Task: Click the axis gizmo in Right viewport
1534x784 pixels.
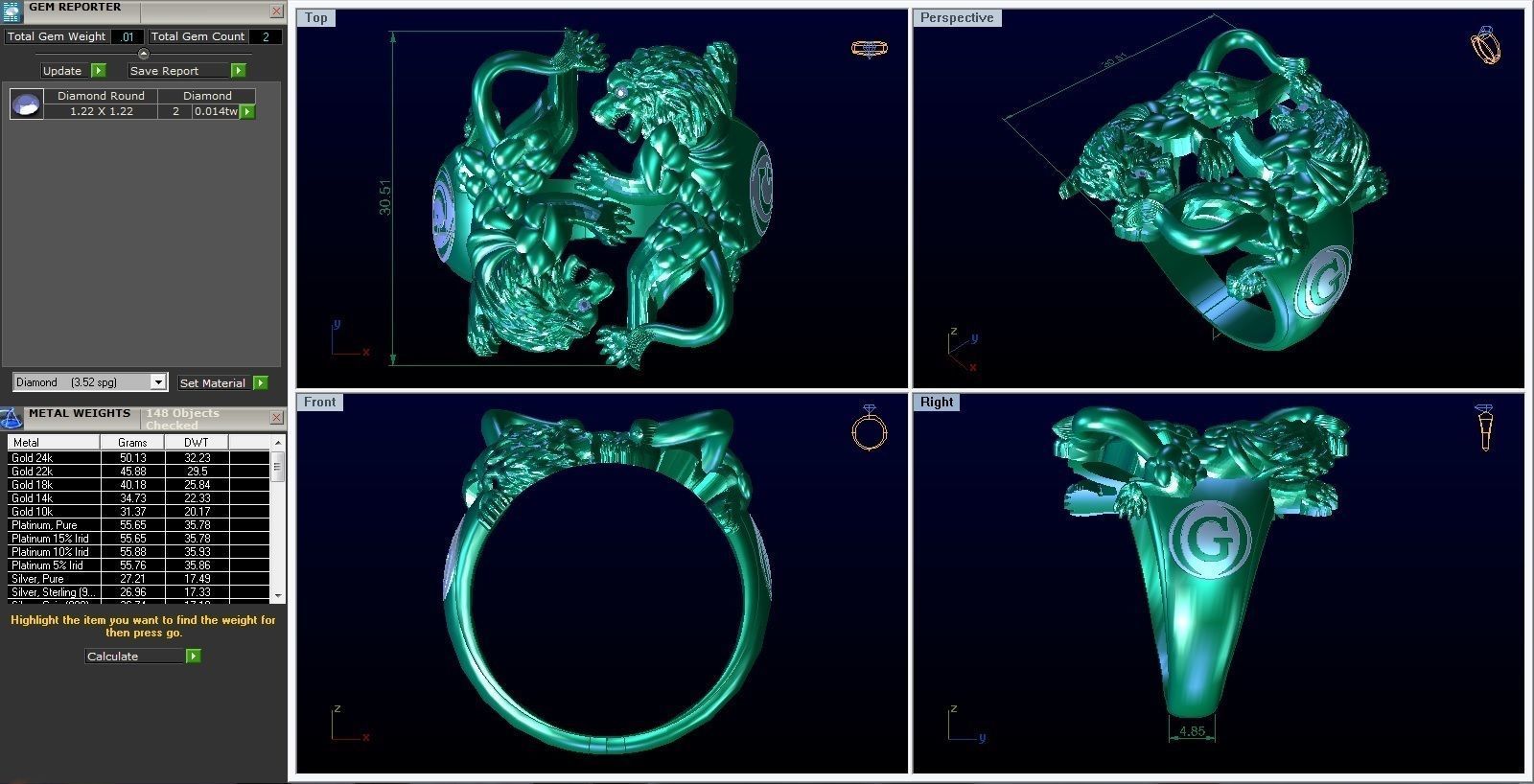Action: click(966, 724)
